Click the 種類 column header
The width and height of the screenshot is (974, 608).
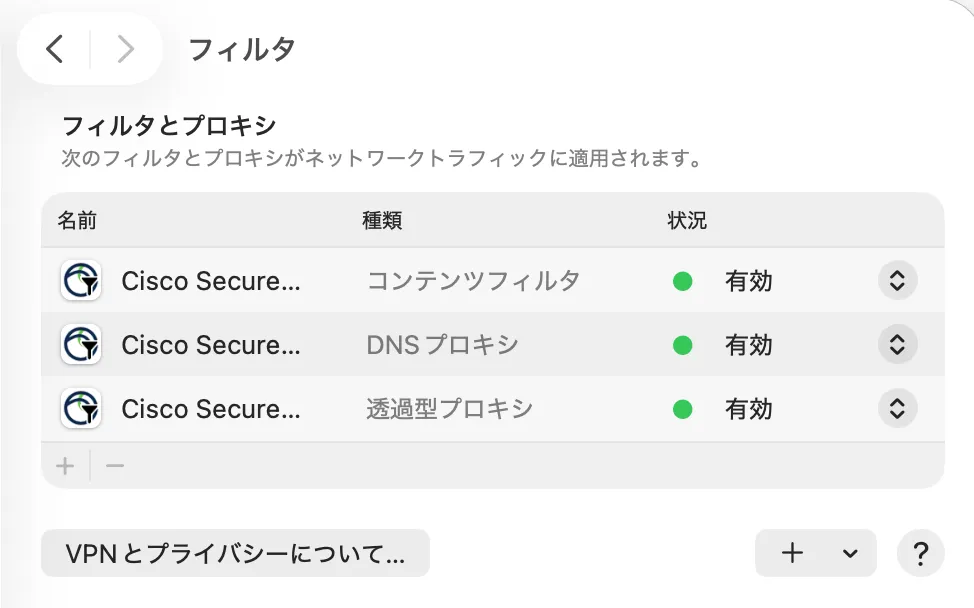coord(382,221)
